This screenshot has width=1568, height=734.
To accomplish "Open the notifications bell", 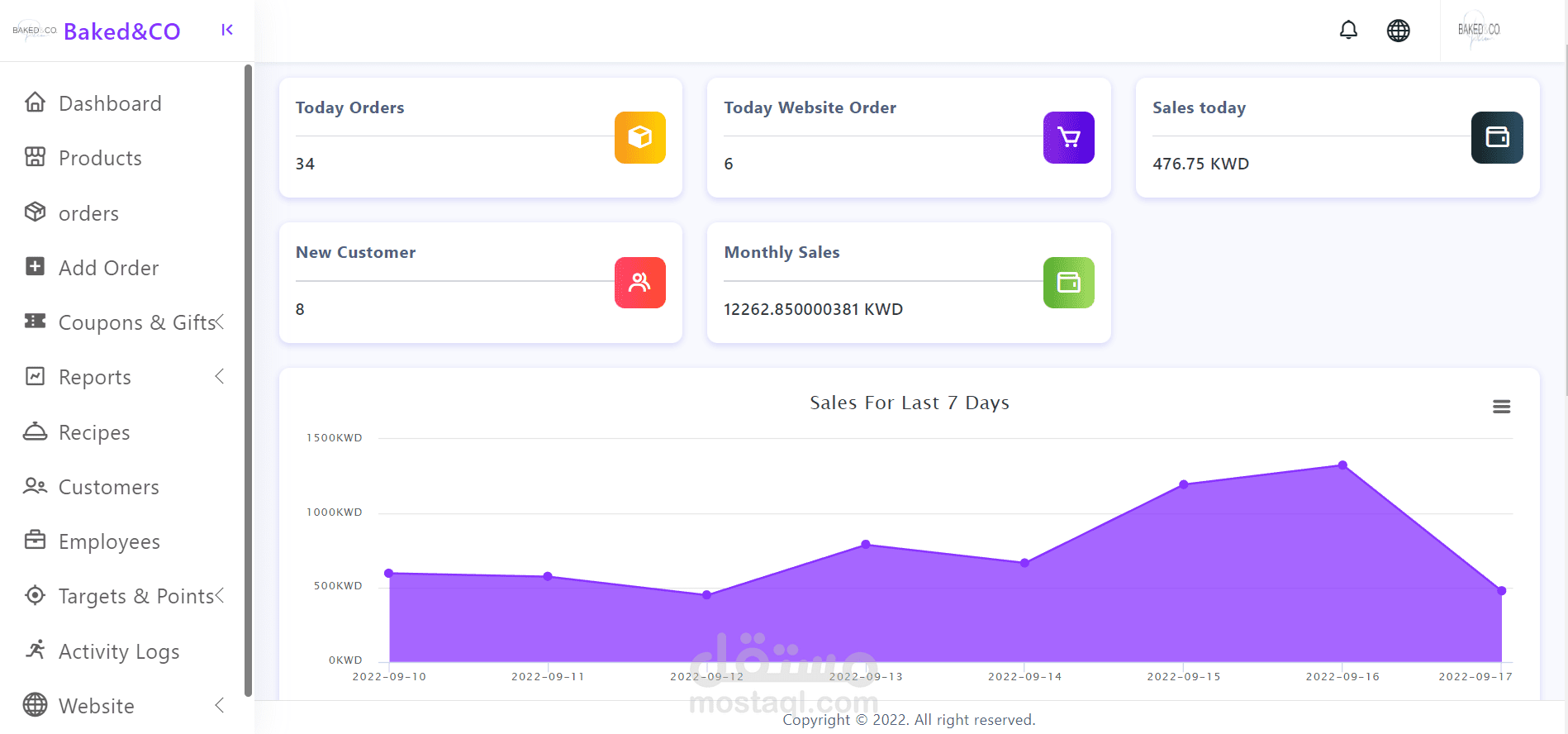I will [1348, 30].
